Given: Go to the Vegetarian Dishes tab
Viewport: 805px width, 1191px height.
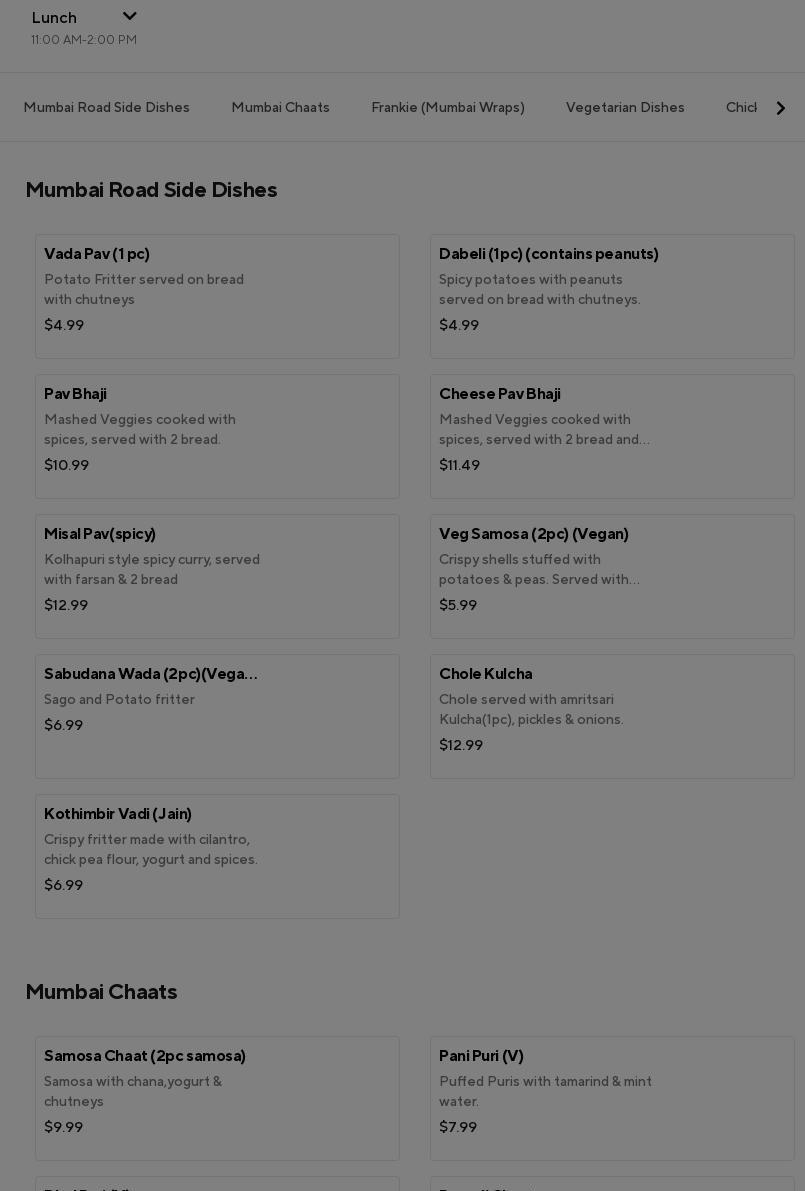Looking at the screenshot, I should pyautogui.click(x=625, y=108).
